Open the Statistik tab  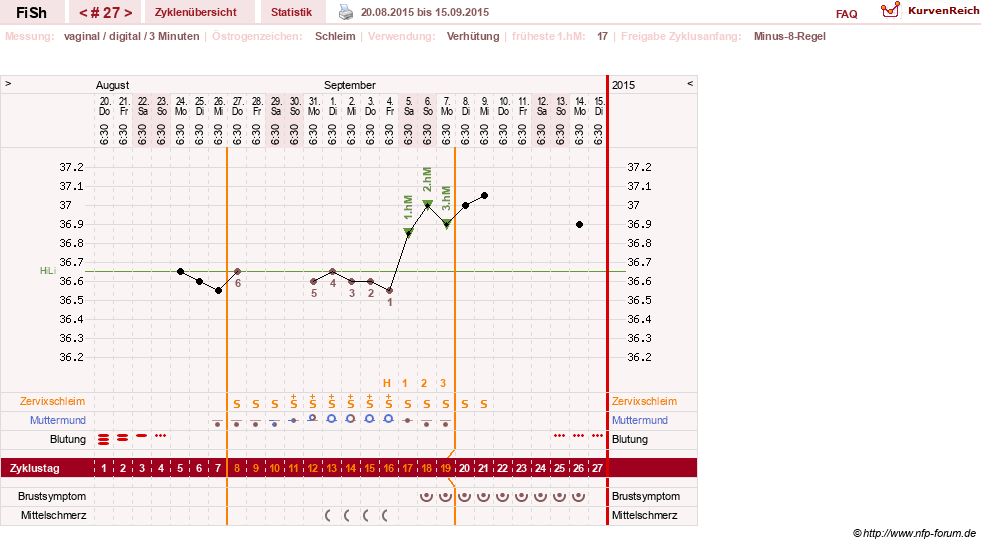[291, 12]
